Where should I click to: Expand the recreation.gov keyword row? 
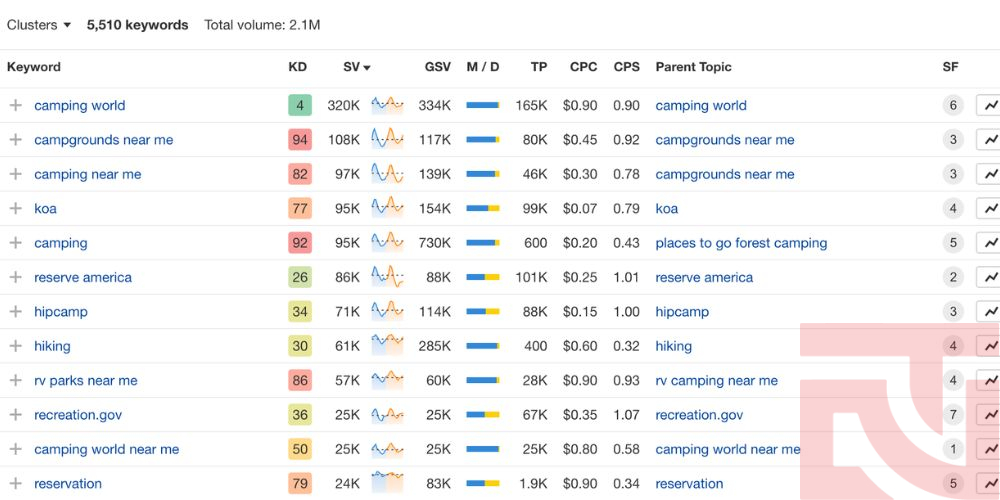pyautogui.click(x=15, y=415)
